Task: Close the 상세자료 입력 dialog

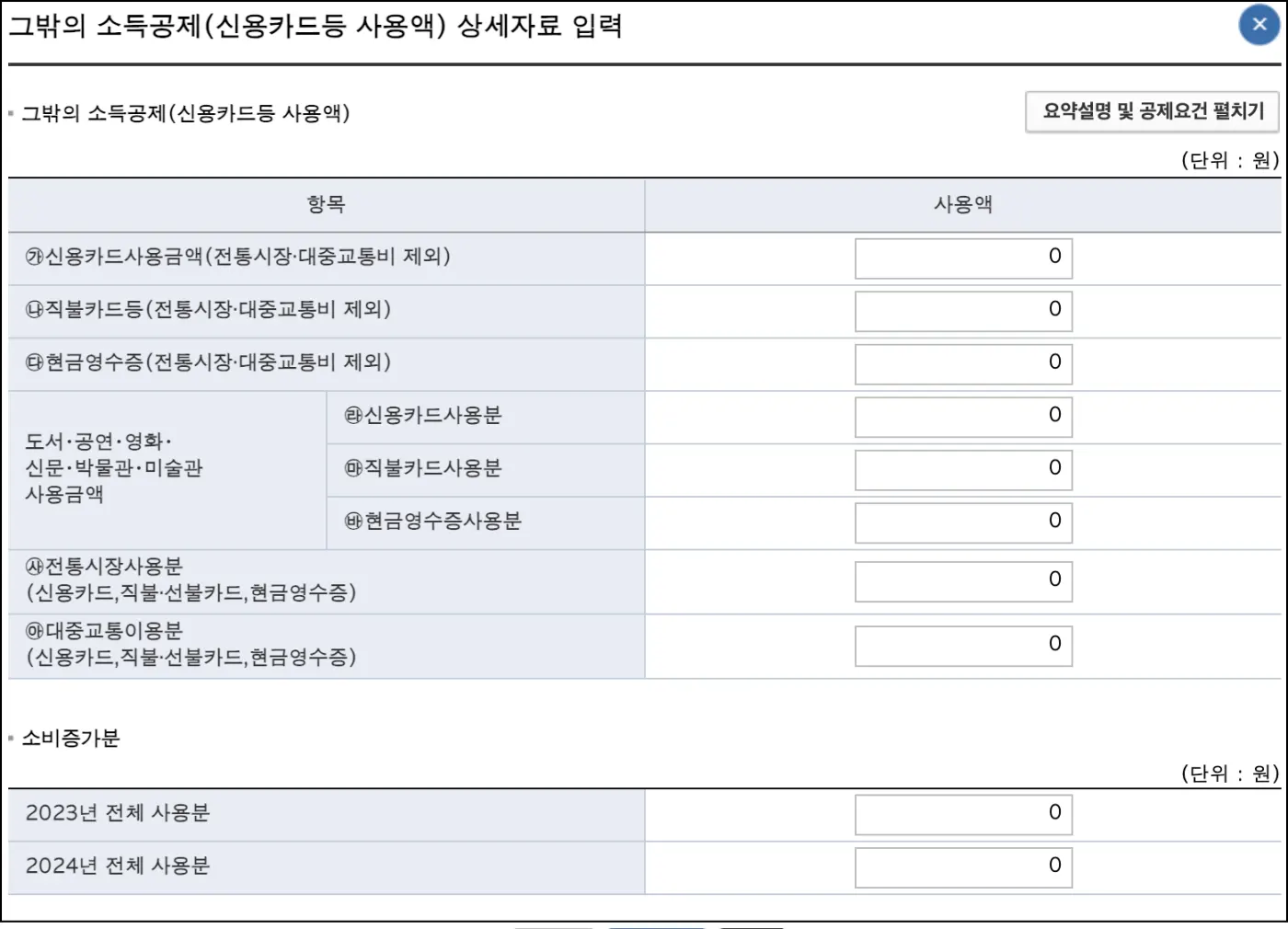Action: [x=1259, y=25]
